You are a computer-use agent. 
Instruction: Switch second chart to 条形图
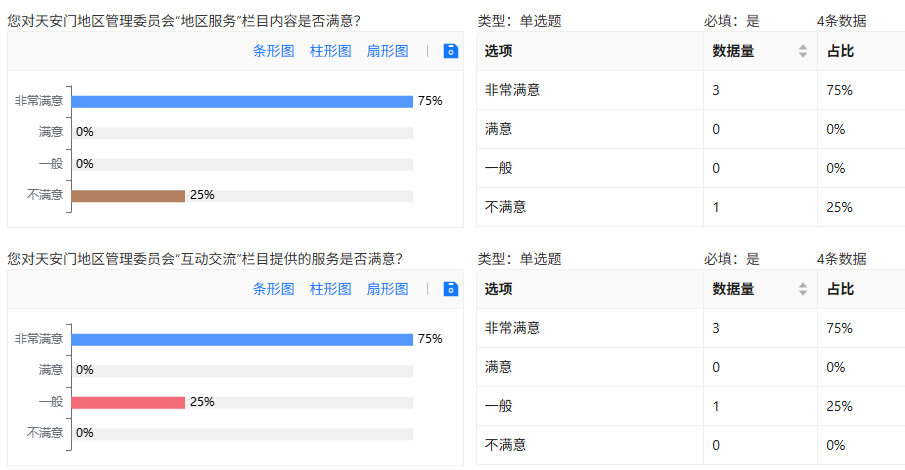pyautogui.click(x=274, y=289)
